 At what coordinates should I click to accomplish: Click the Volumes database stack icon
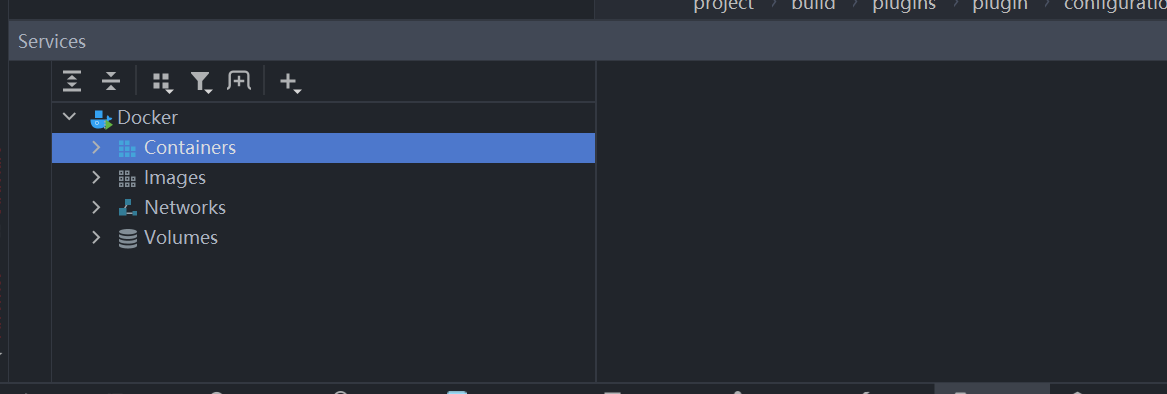(x=128, y=238)
